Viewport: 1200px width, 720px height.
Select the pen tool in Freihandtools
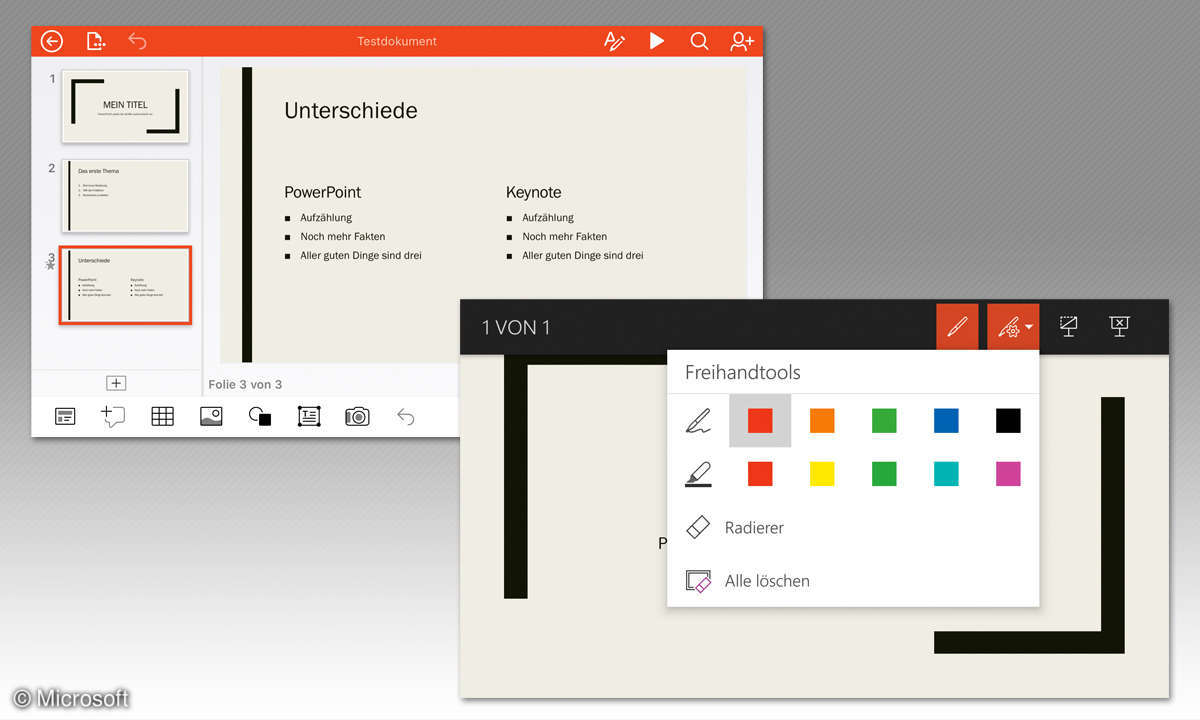tap(698, 421)
